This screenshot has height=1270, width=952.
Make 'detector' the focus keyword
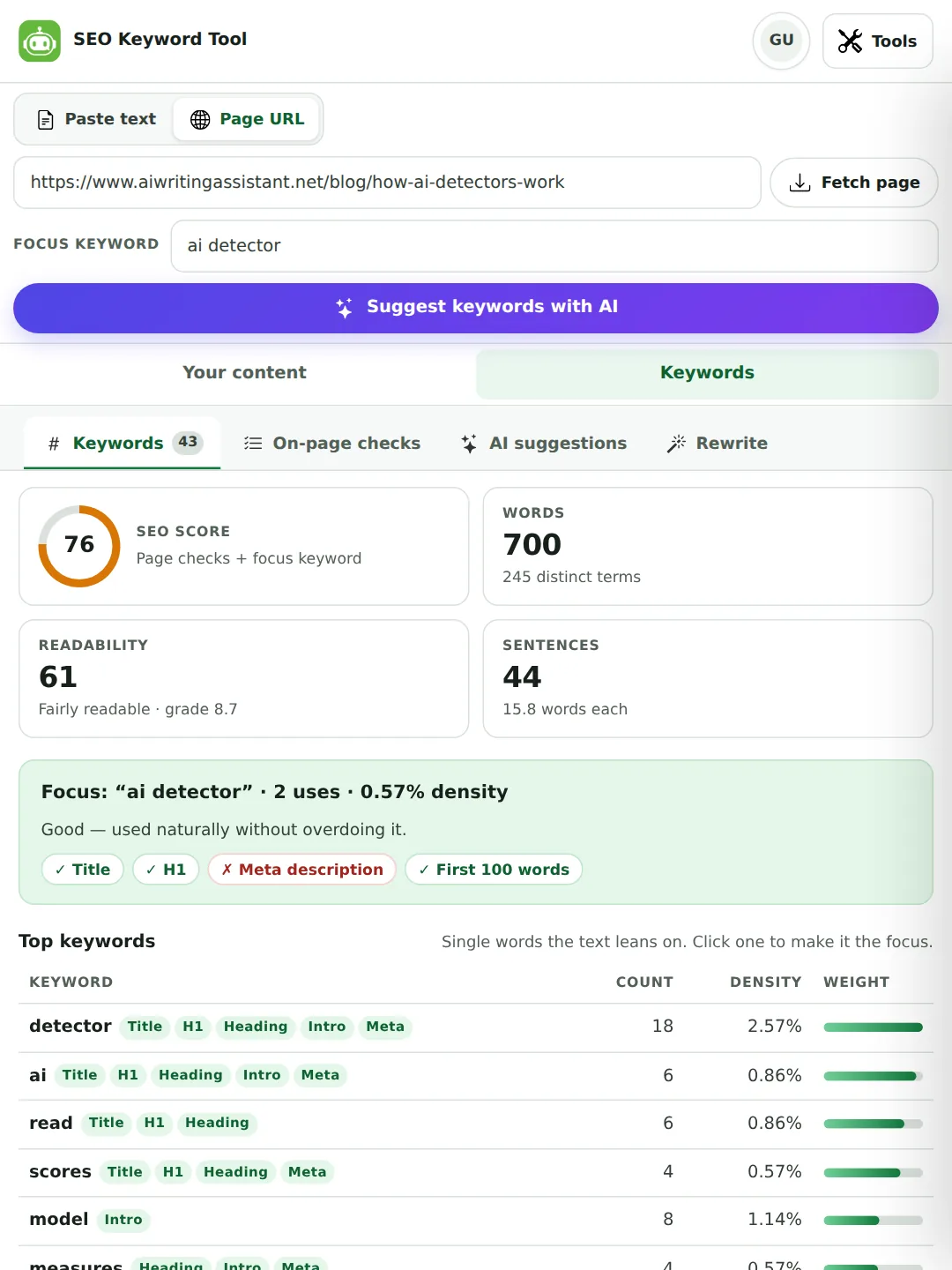click(x=71, y=1027)
